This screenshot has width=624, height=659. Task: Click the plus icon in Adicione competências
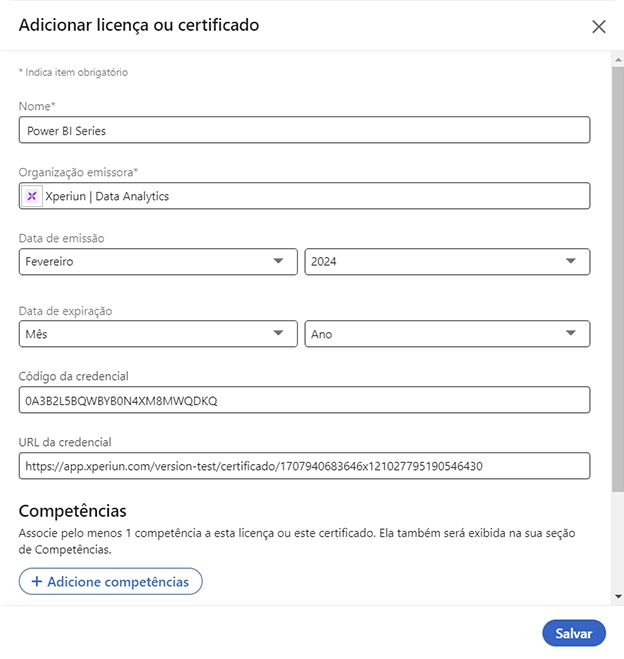click(x=37, y=581)
